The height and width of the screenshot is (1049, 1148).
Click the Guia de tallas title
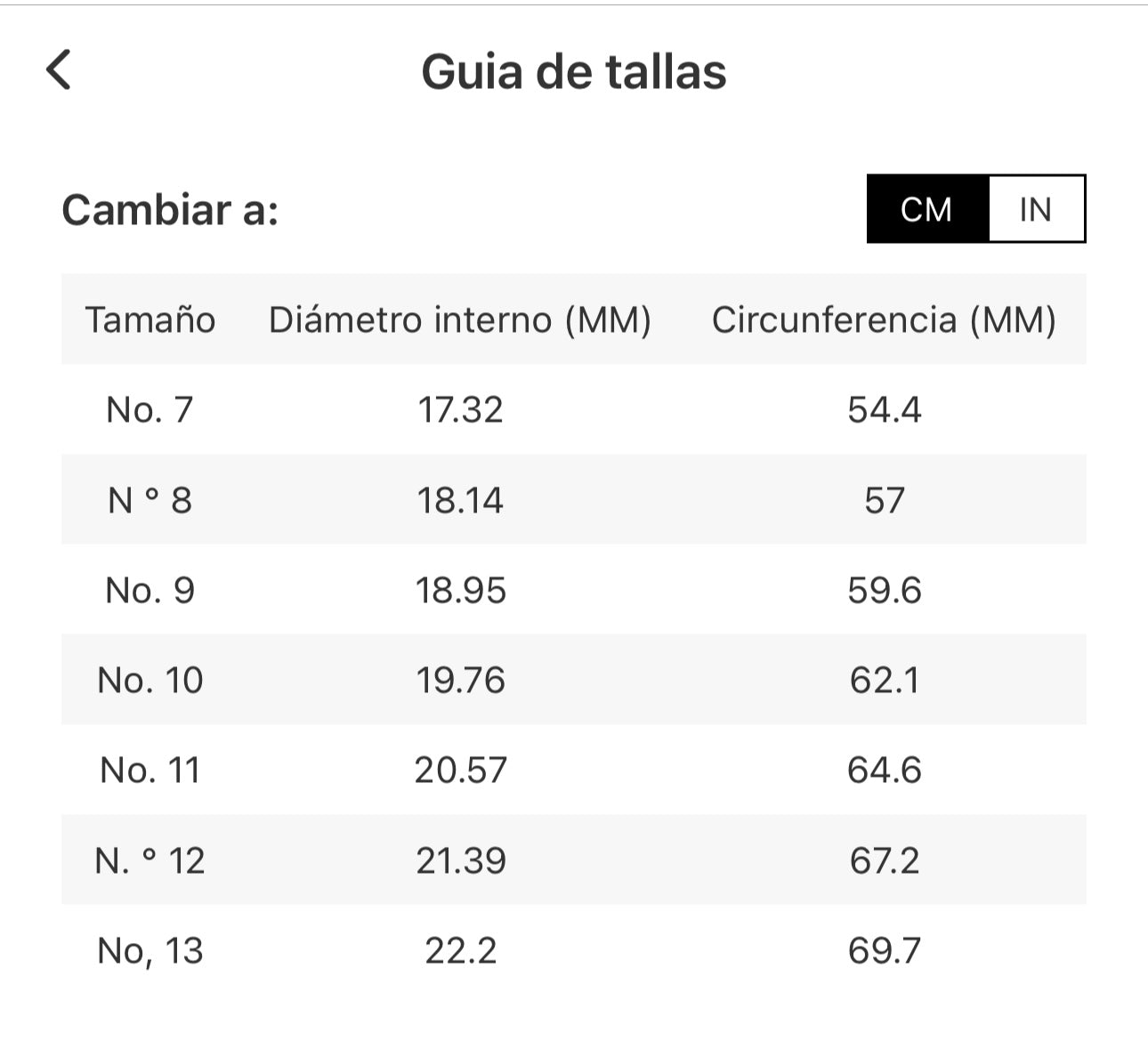coord(574,72)
